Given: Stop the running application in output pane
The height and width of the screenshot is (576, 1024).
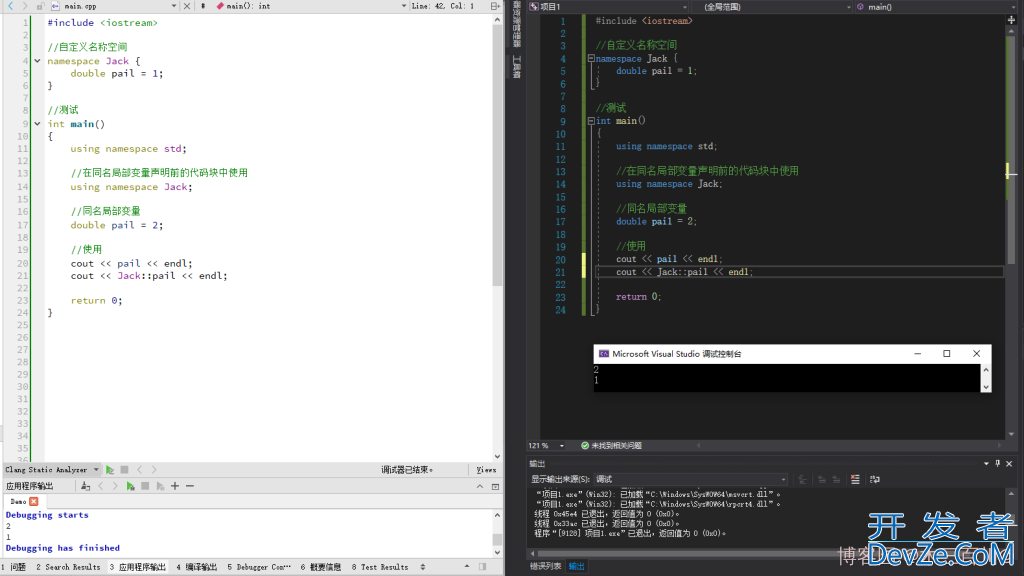Looking at the screenshot, I should [145, 486].
